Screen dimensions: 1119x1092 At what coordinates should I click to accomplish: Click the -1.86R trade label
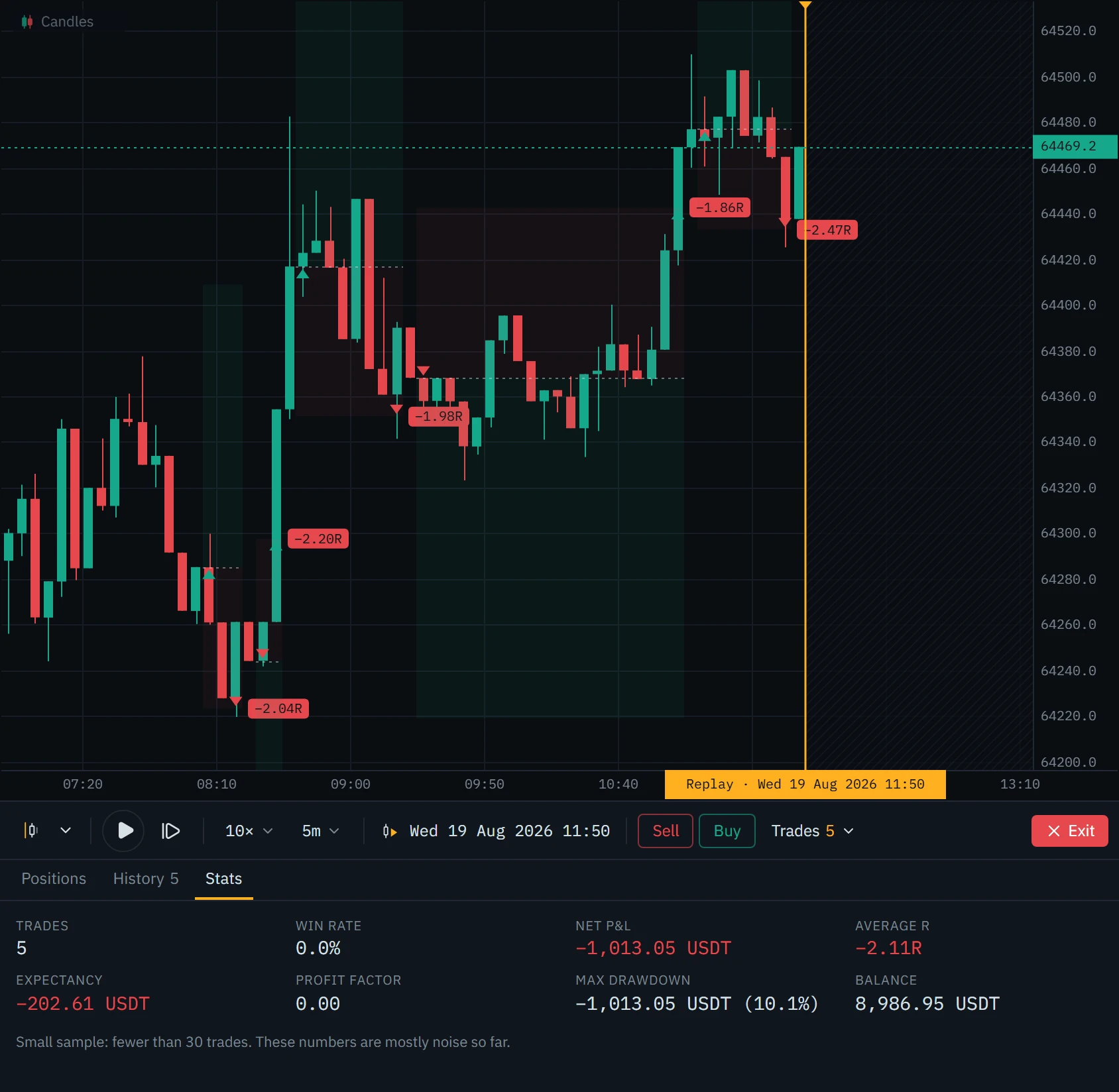click(x=720, y=207)
